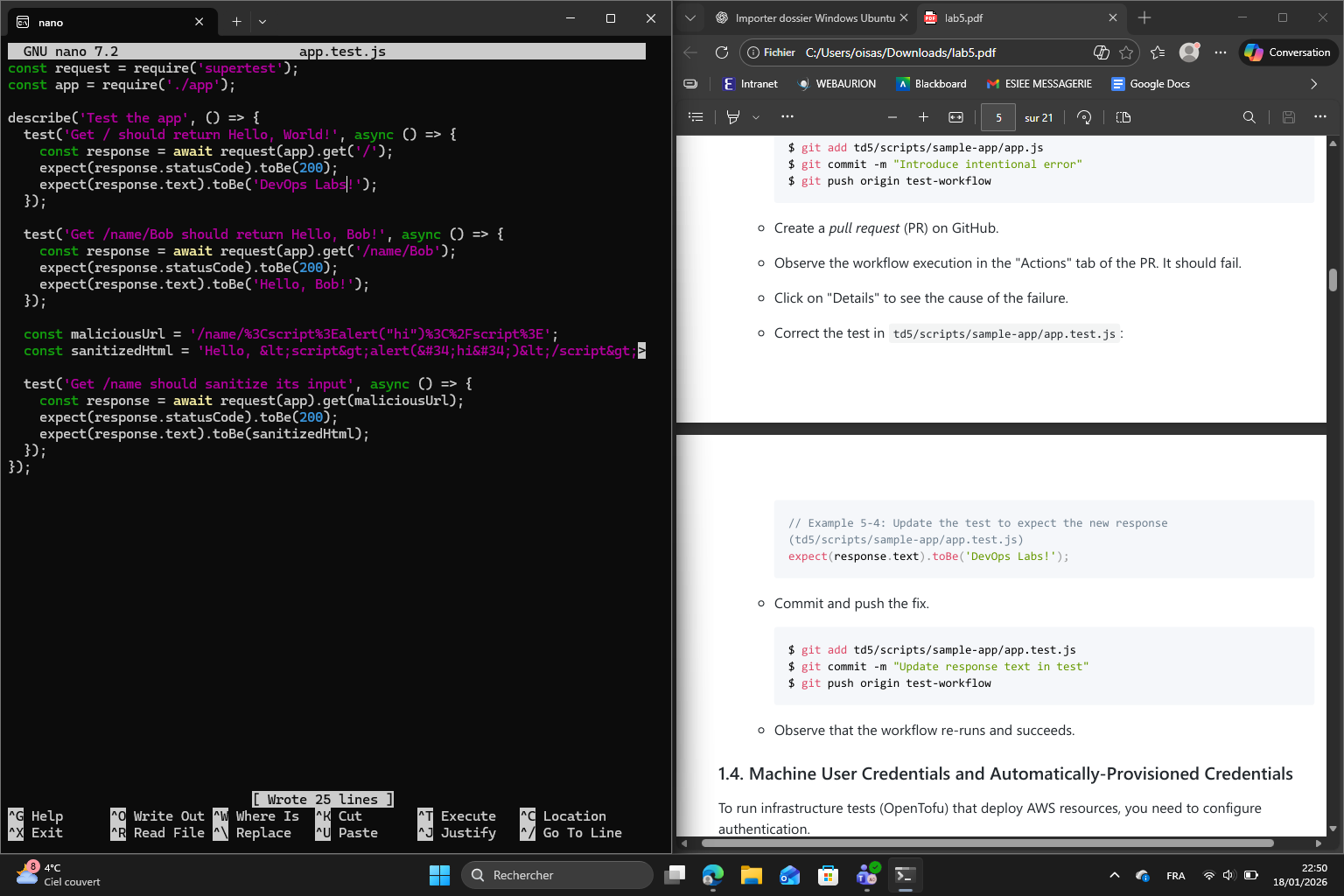1344x896 pixels.
Task: Zoom out of the PDF page
Action: 892,116
